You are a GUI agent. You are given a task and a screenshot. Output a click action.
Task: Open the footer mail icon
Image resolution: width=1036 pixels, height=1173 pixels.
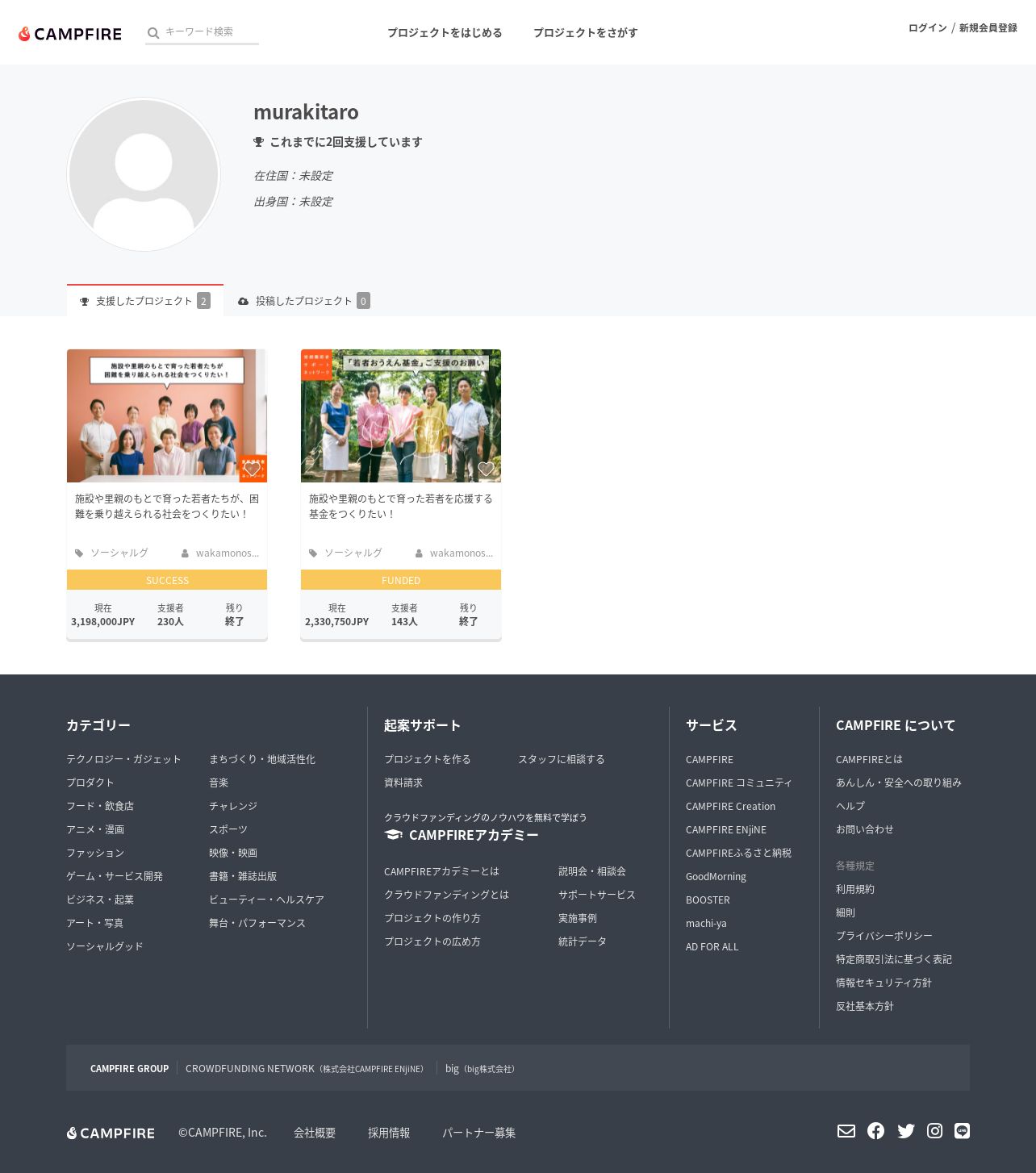pos(846,1131)
